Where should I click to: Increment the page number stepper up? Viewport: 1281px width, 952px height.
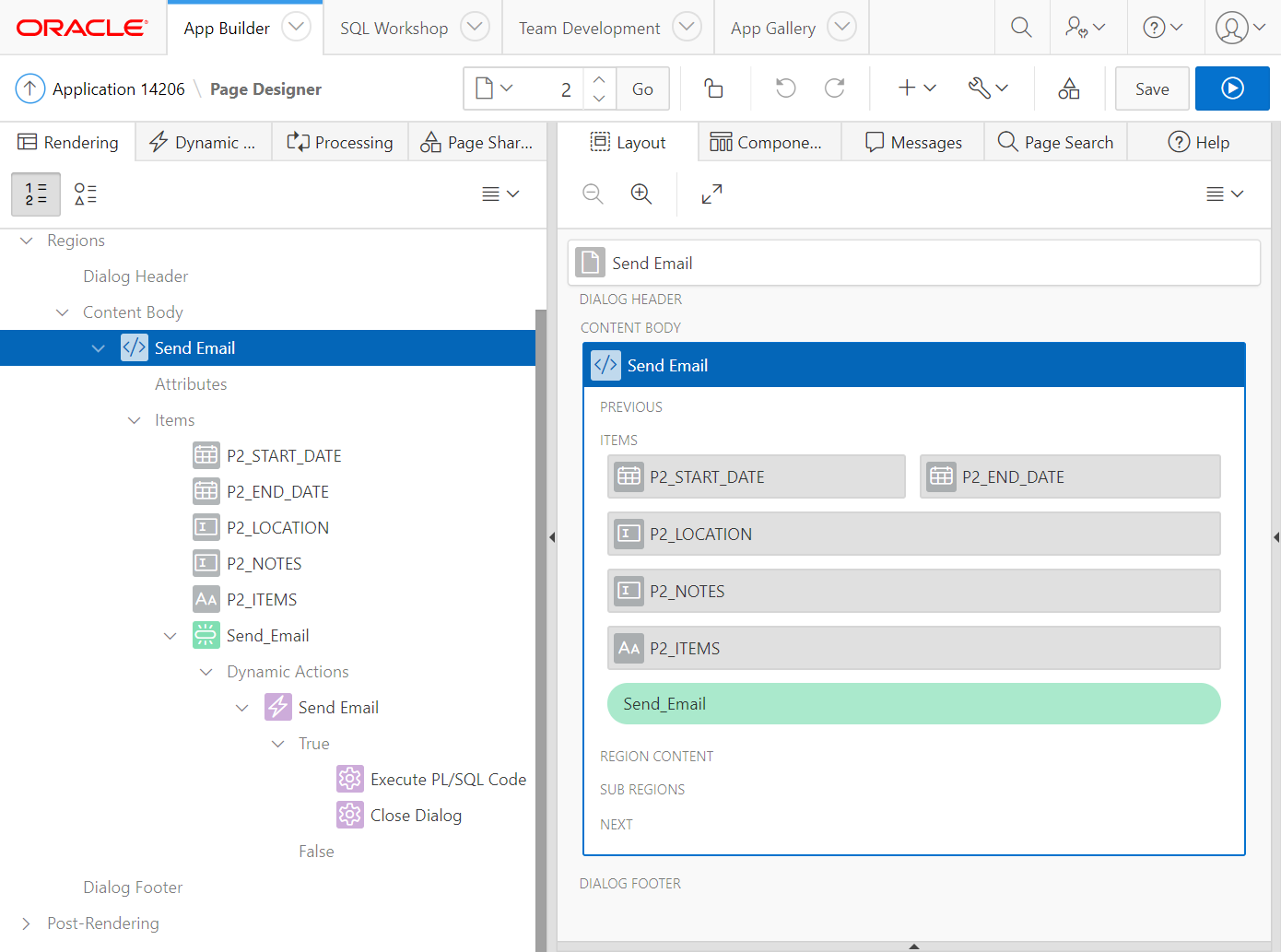[x=599, y=79]
